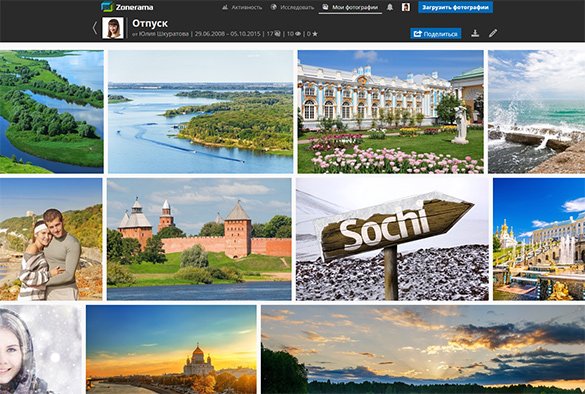
Task: Open the red brick fortress photo
Action: point(199,239)
